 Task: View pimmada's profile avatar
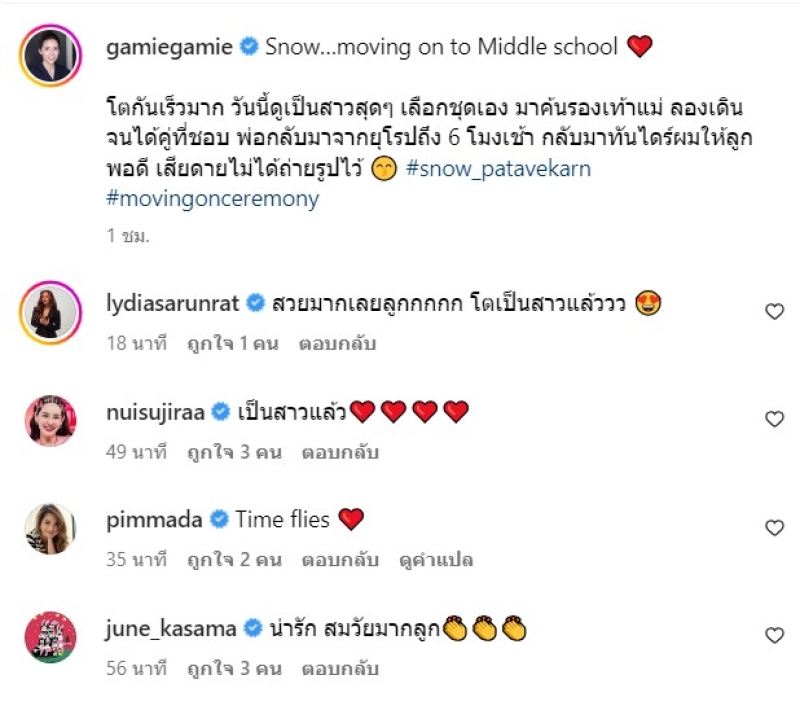tap(51, 529)
